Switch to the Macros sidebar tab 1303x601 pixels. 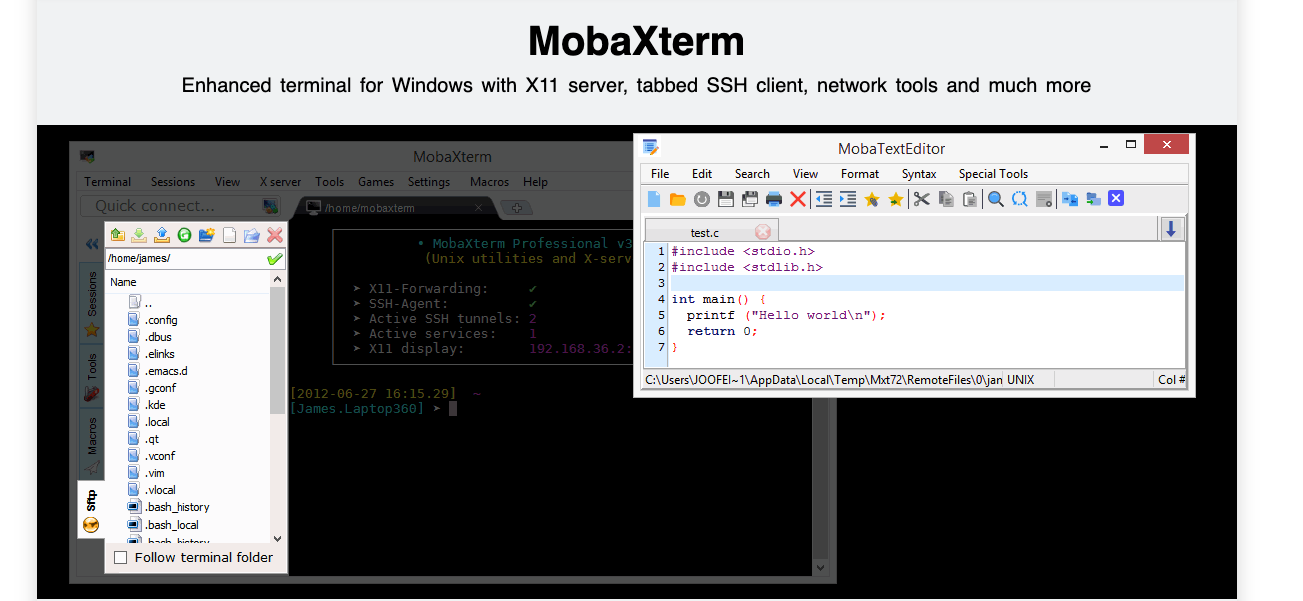coord(92,443)
